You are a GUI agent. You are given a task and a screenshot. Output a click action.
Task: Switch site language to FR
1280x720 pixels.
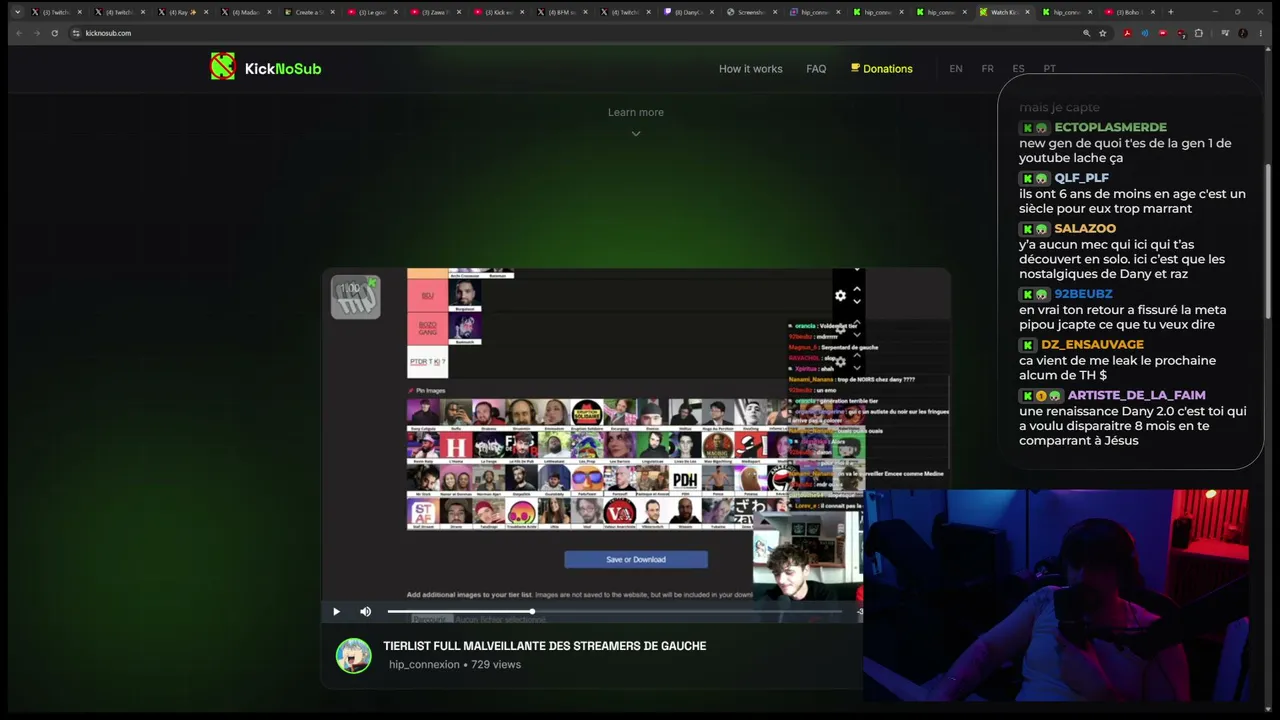(987, 69)
